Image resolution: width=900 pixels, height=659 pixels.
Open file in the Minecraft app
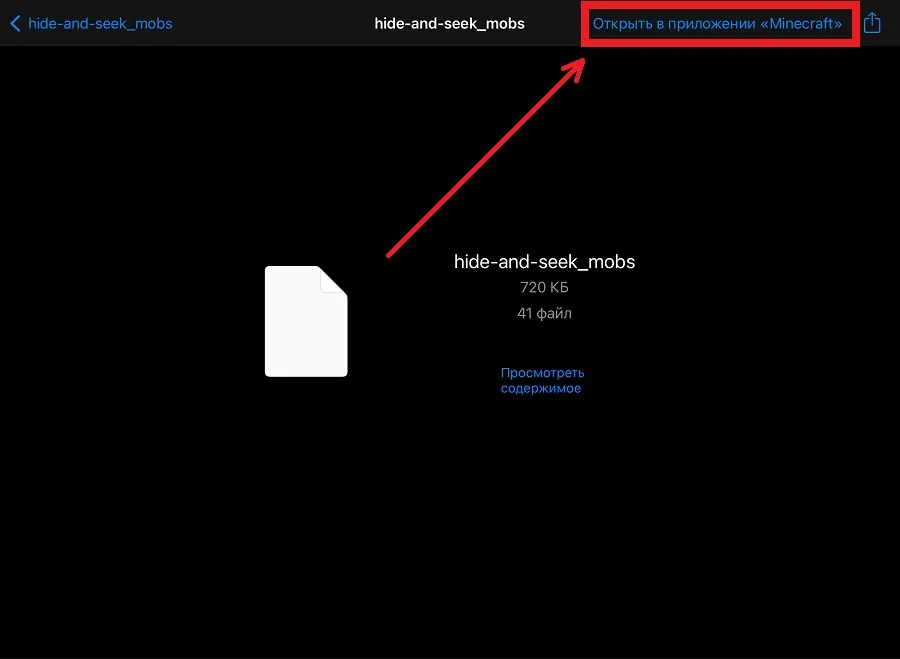[717, 23]
